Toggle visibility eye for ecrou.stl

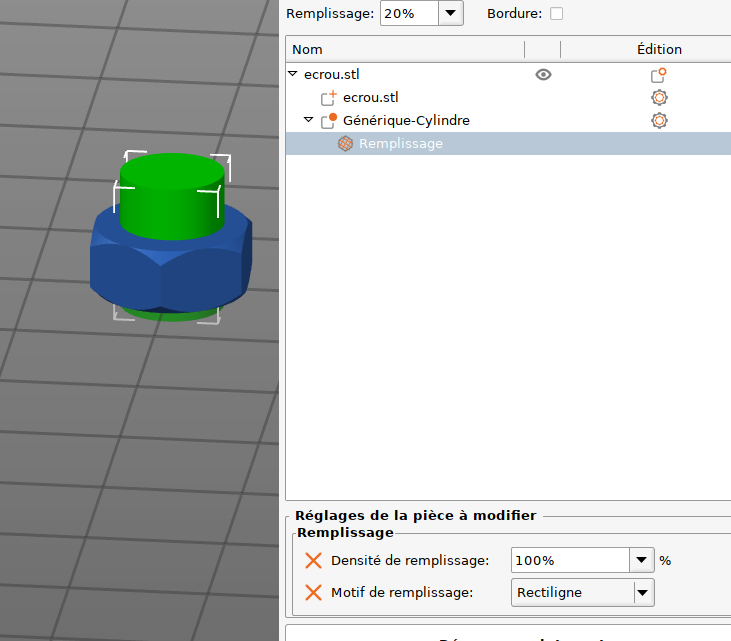543,75
